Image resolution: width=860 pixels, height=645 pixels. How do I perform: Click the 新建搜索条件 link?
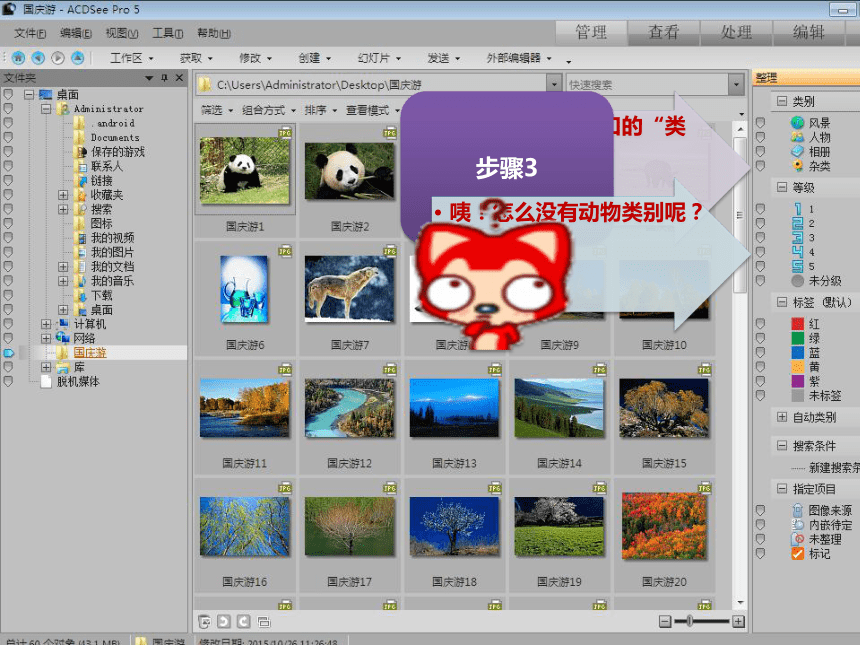pyautogui.click(x=834, y=467)
